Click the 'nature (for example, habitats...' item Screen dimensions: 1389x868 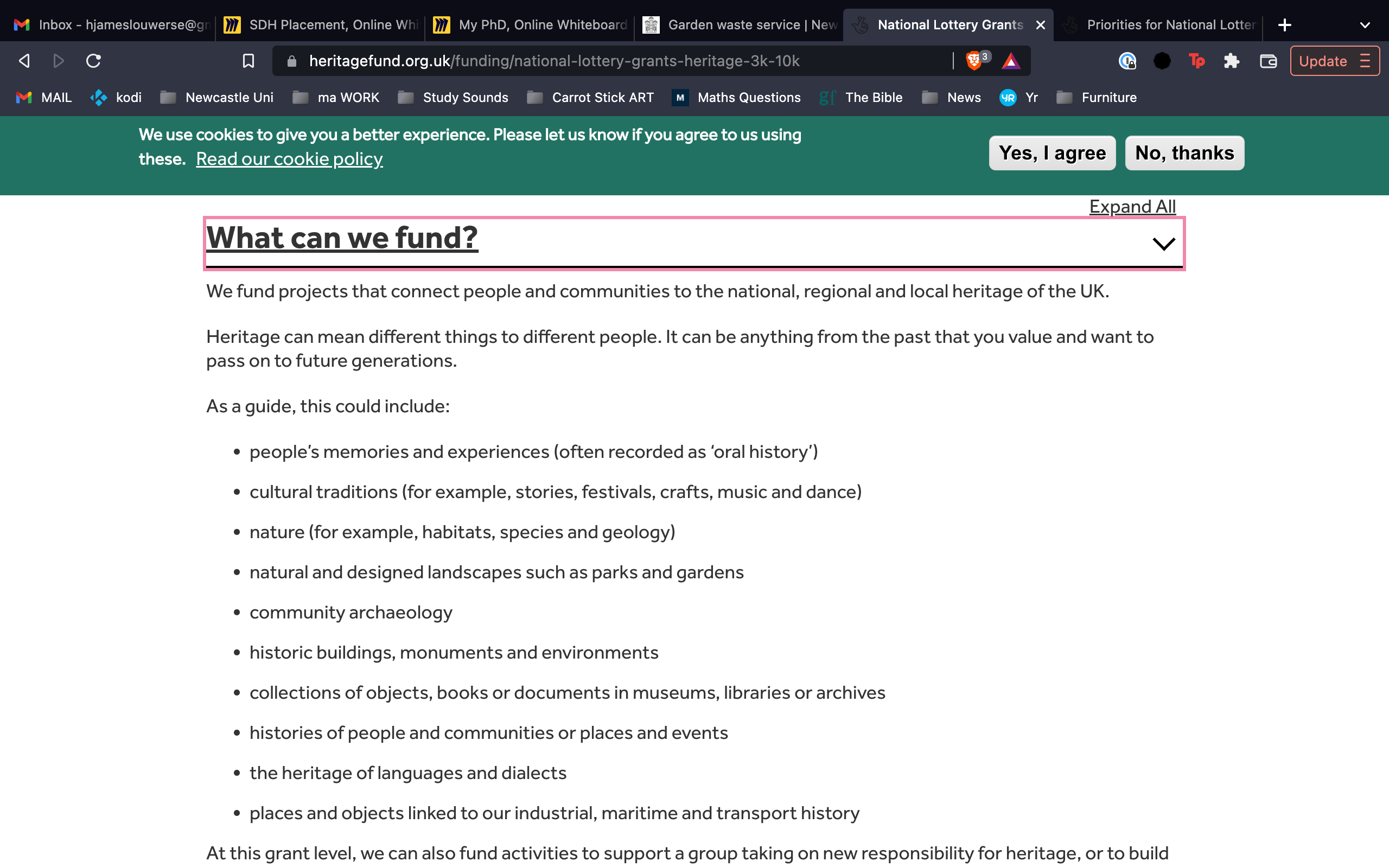point(463,532)
